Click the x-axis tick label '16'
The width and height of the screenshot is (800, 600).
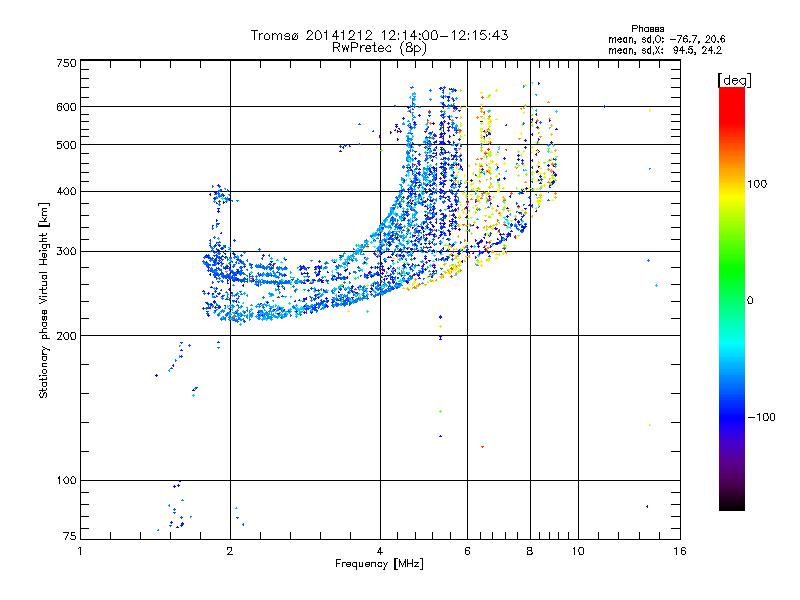pos(680,551)
